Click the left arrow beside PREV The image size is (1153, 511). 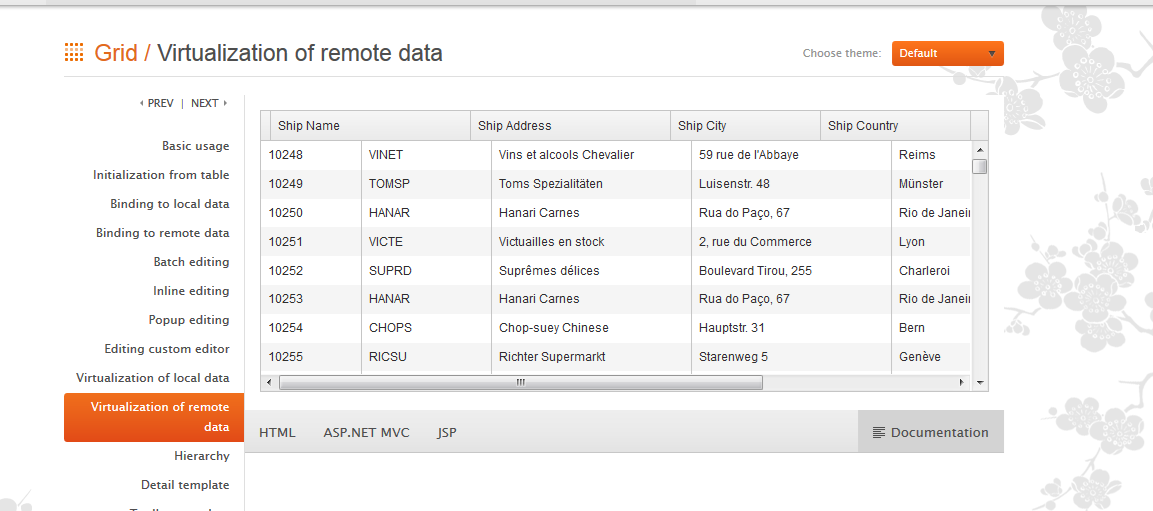coord(141,103)
